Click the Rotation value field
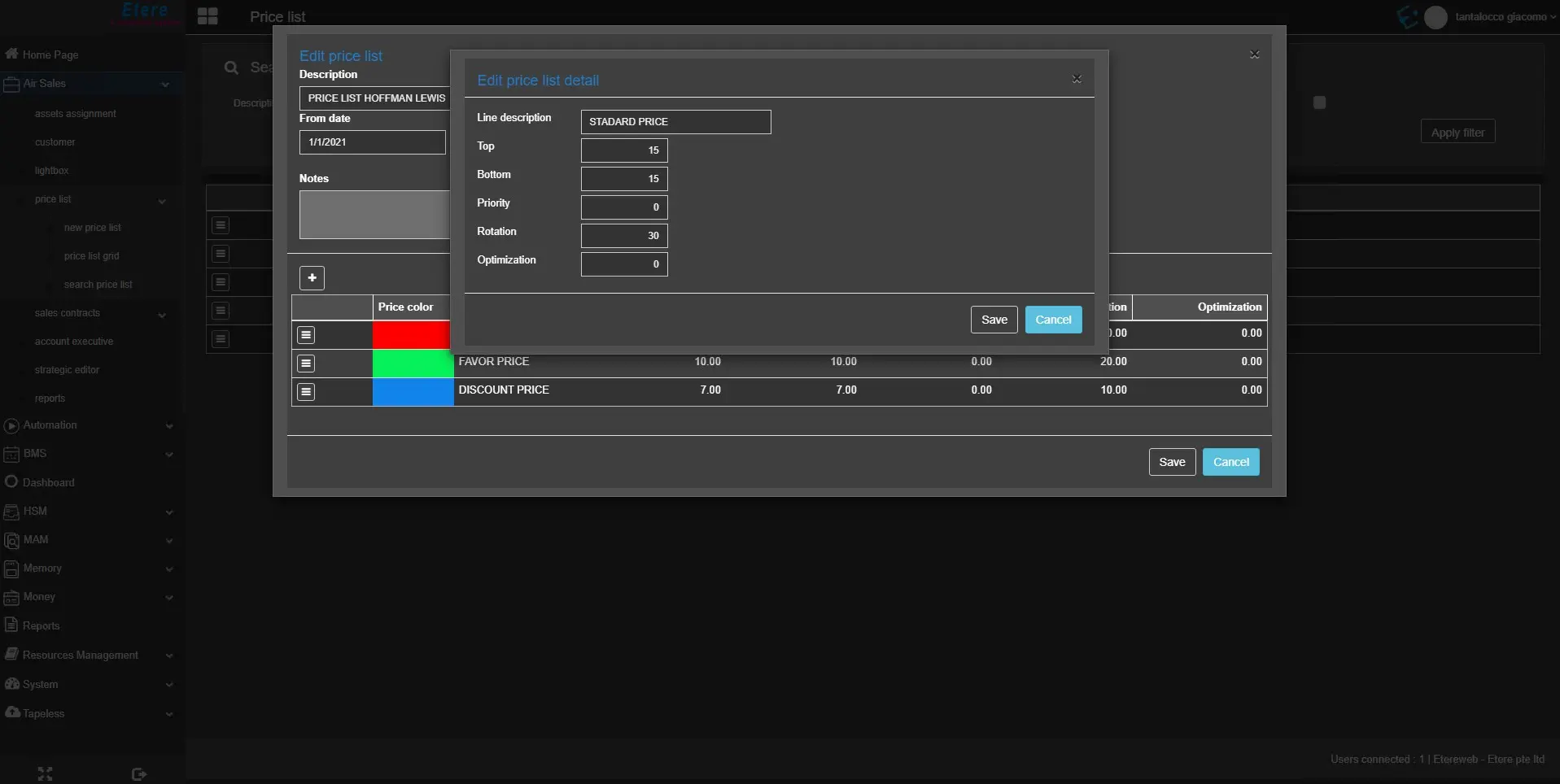Screen dimensions: 1560x784 point(624,236)
